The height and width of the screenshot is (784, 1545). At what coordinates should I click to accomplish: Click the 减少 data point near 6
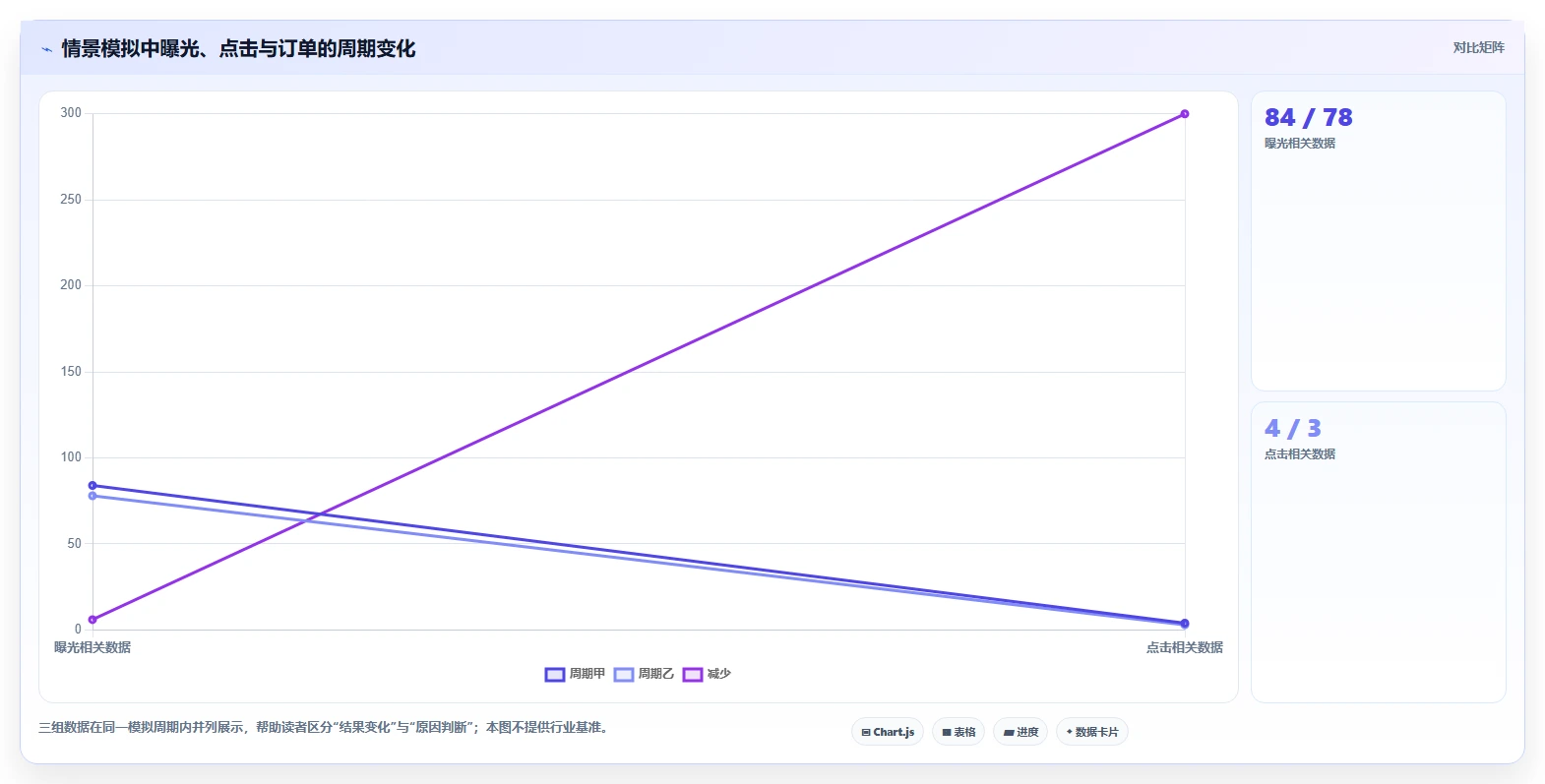pyautogui.click(x=93, y=620)
